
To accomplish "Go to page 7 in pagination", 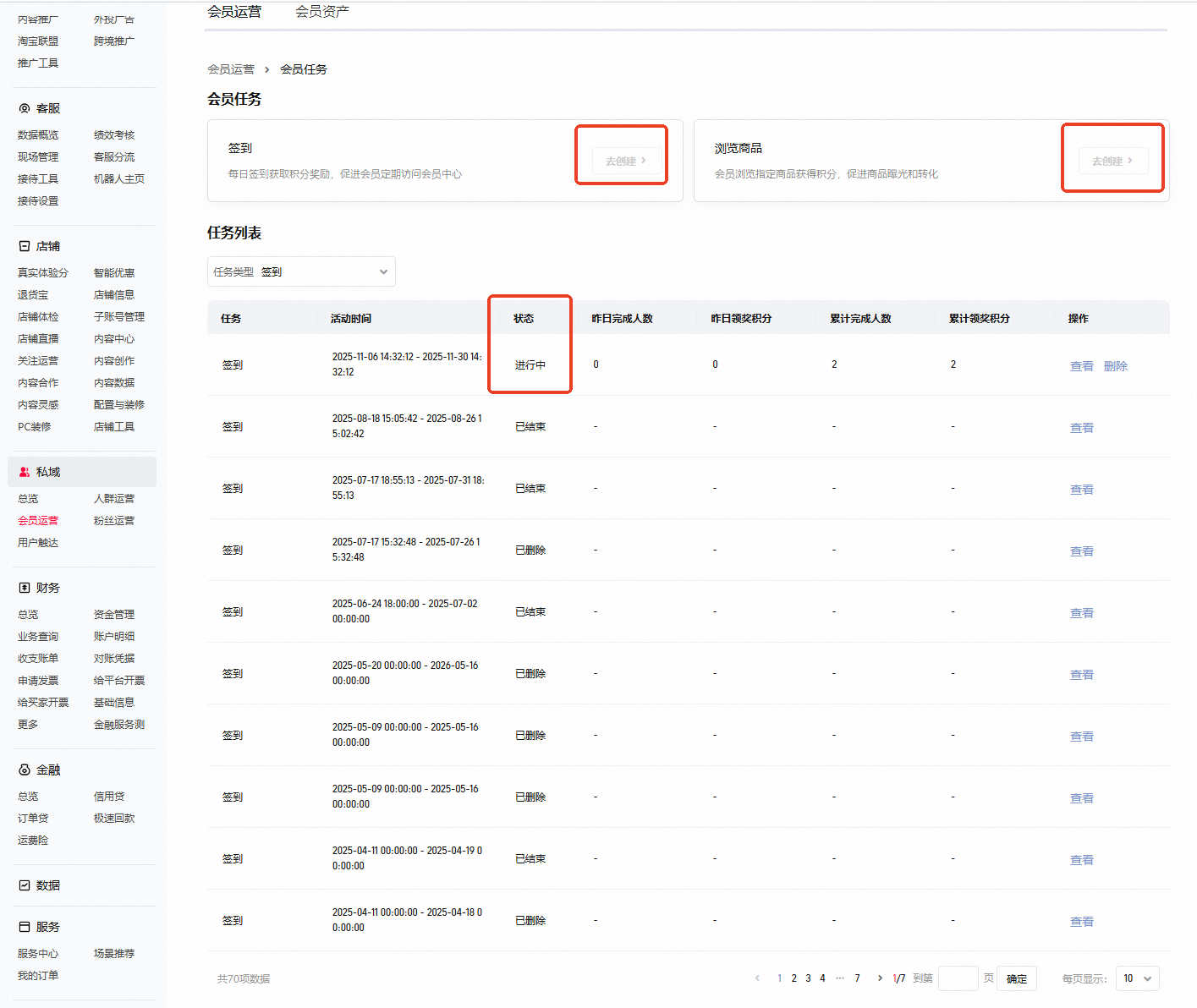I will pyautogui.click(x=857, y=978).
